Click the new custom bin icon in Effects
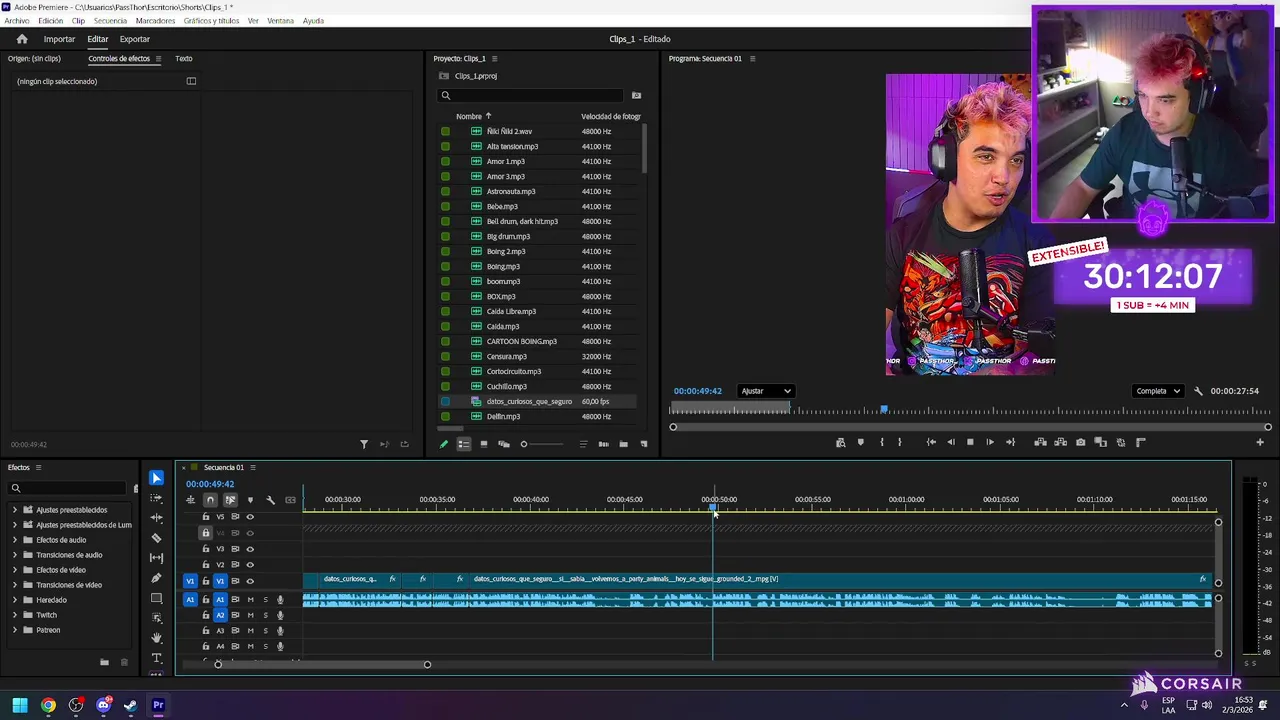Image resolution: width=1280 pixels, height=720 pixels. [x=104, y=662]
